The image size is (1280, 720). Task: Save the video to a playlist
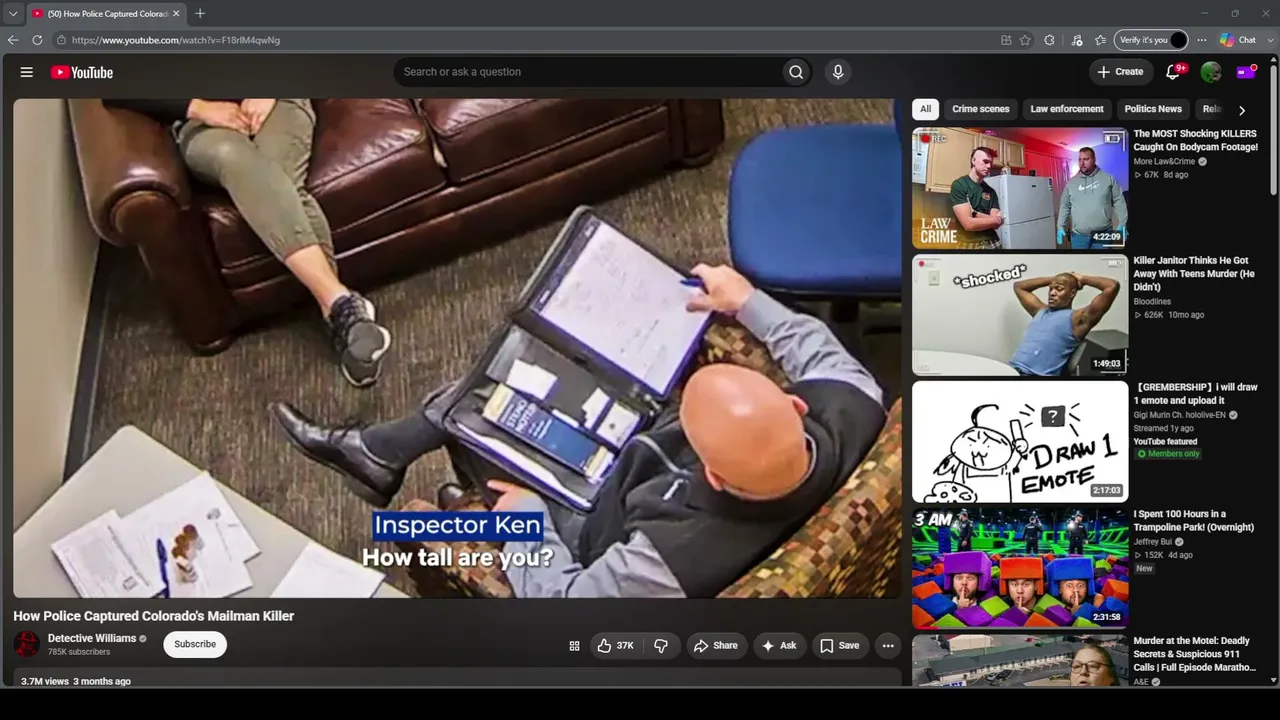pos(840,646)
